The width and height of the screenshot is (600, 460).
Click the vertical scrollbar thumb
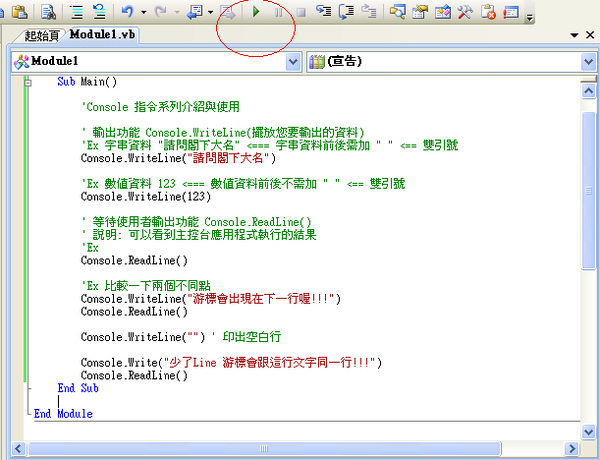pyautogui.click(x=589, y=191)
